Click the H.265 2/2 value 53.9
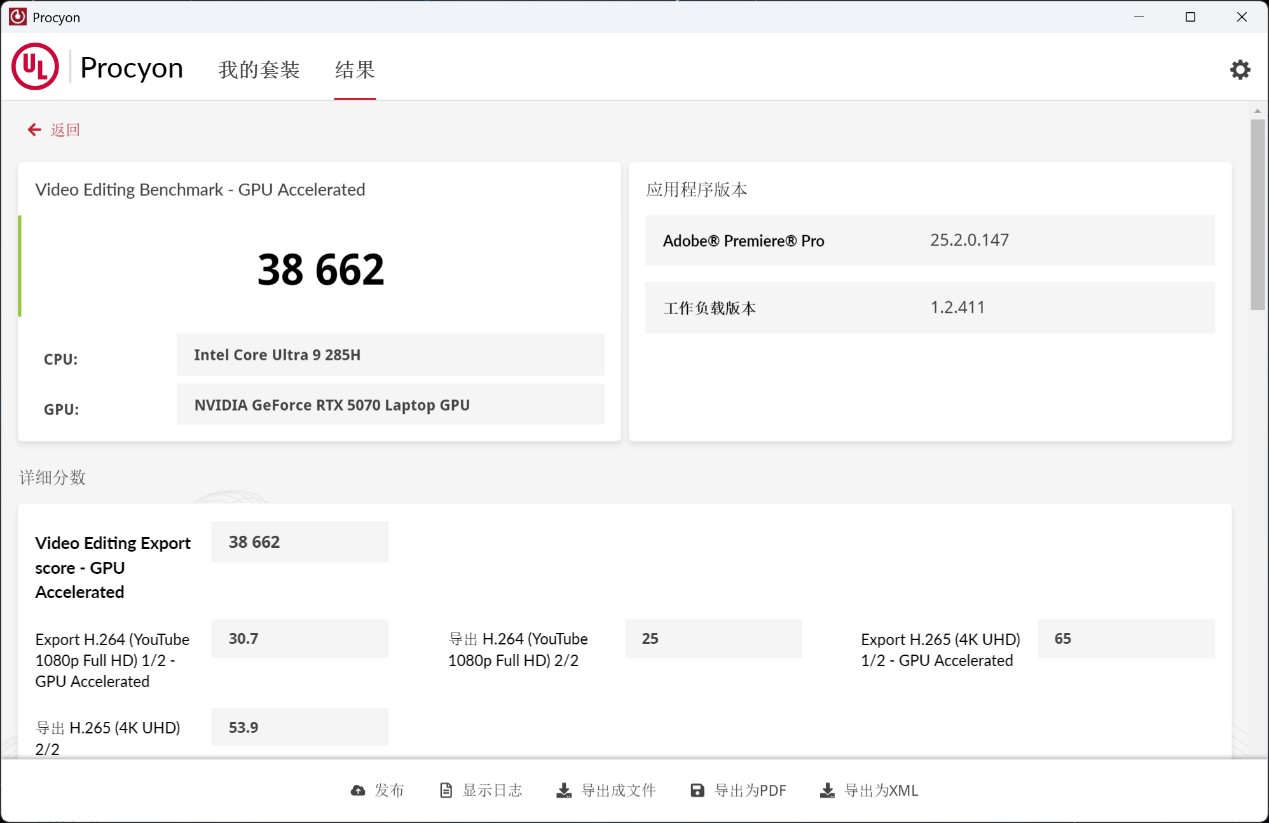The width and height of the screenshot is (1269, 823). coord(300,727)
